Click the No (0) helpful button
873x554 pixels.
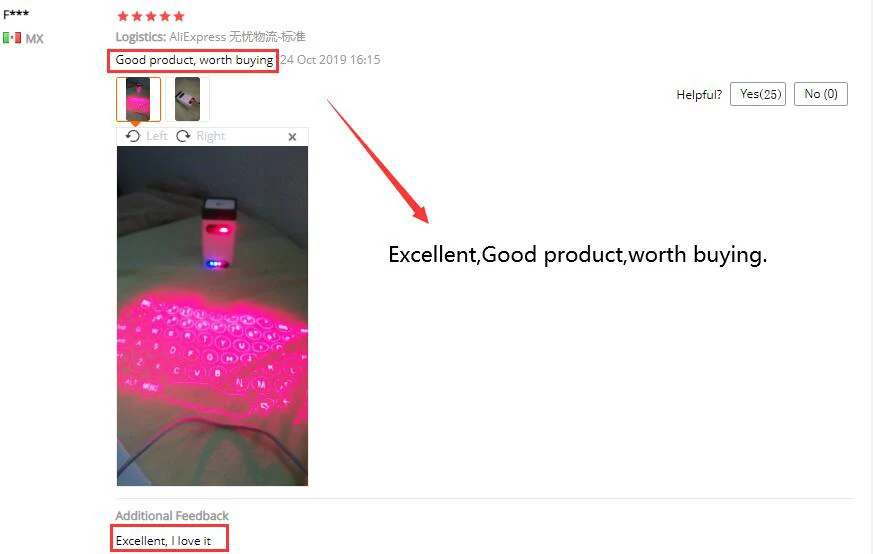821,94
